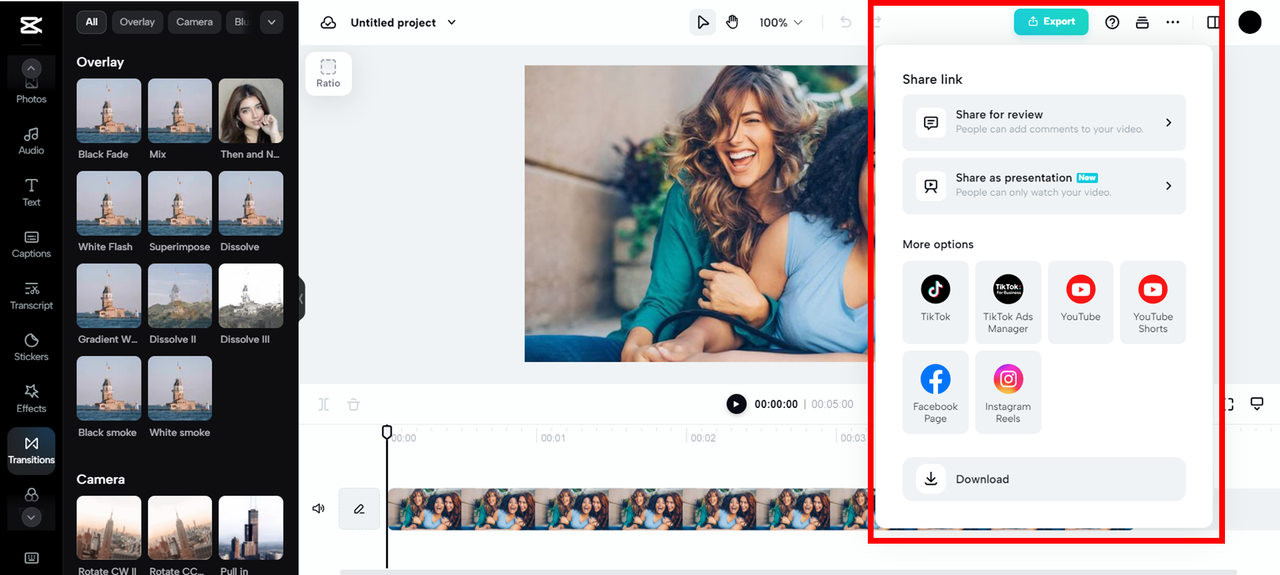The image size is (1280, 575).
Task: Collapse the transitions panel with the handle
Action: click(301, 299)
